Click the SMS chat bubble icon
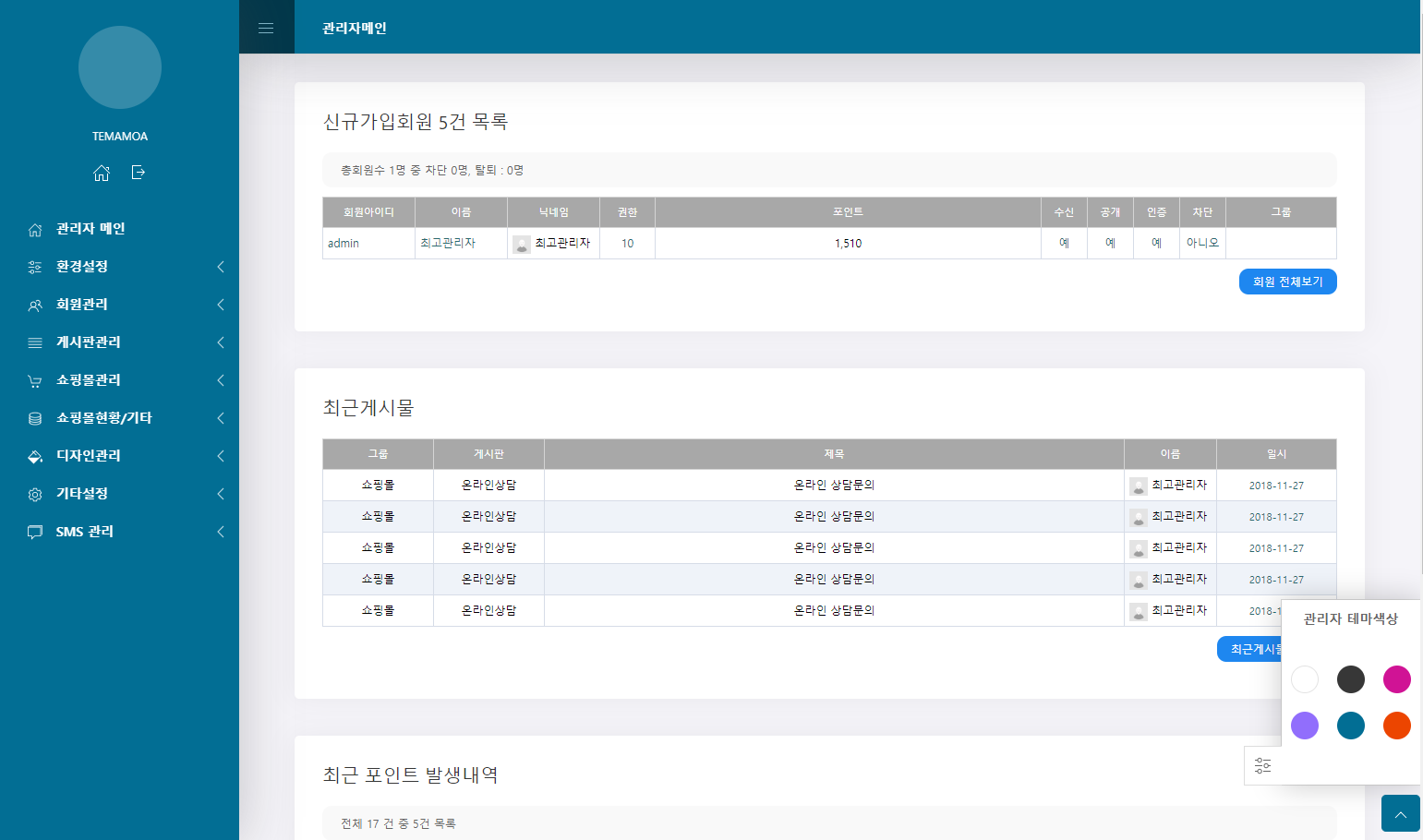 35,532
